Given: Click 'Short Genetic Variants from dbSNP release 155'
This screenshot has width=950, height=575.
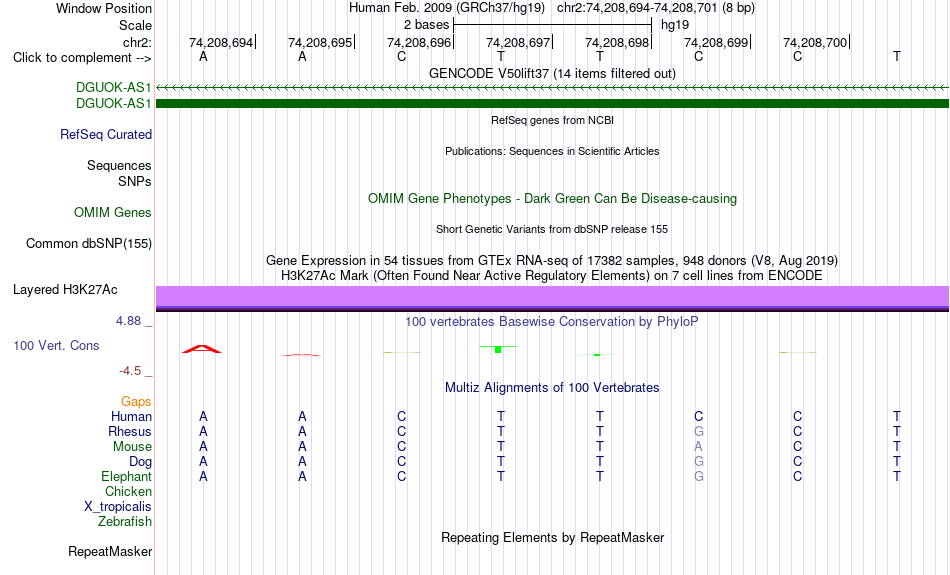Looking at the screenshot, I should (x=552, y=229).
